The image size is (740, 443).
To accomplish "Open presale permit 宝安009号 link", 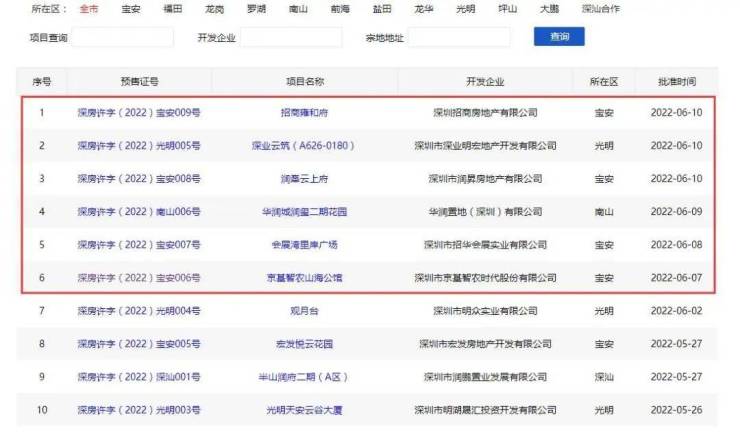I will pos(139,113).
